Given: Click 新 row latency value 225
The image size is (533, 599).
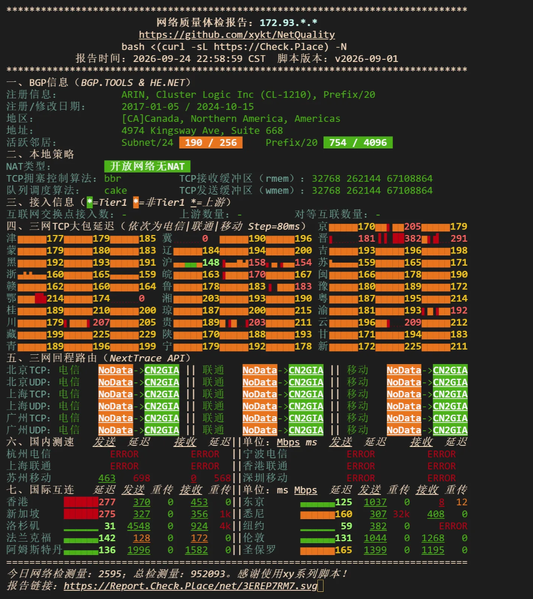Looking at the screenshot, I should pyautogui.click(x=413, y=346).
